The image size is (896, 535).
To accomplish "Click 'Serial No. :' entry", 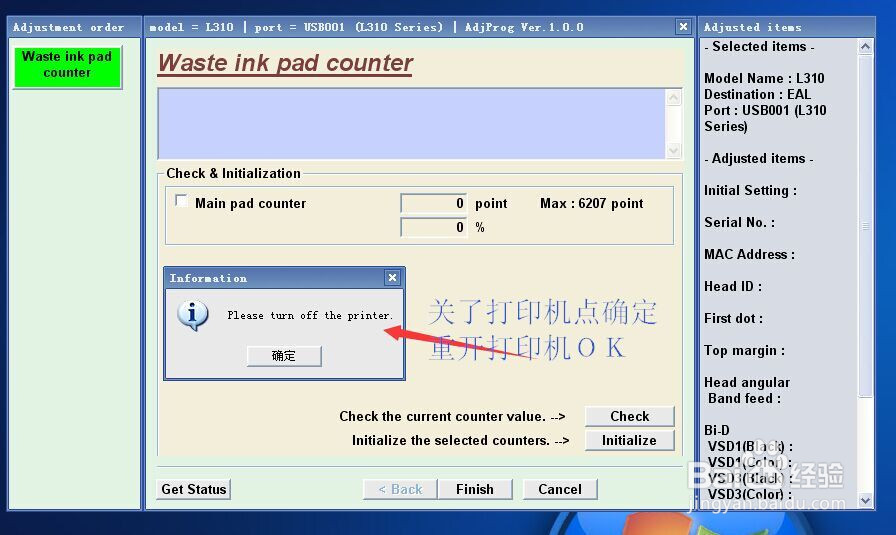I will click(x=739, y=222).
